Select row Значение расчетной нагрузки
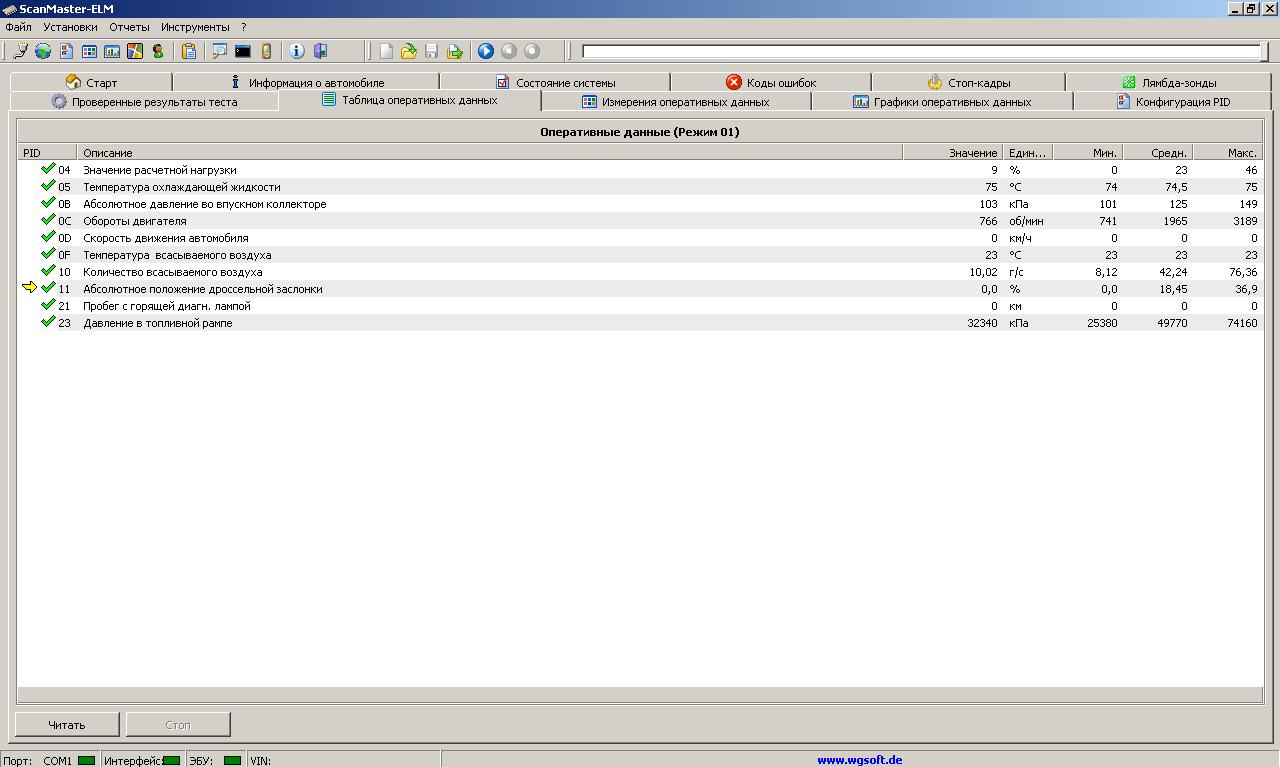This screenshot has height=767, width=1280. coord(640,170)
